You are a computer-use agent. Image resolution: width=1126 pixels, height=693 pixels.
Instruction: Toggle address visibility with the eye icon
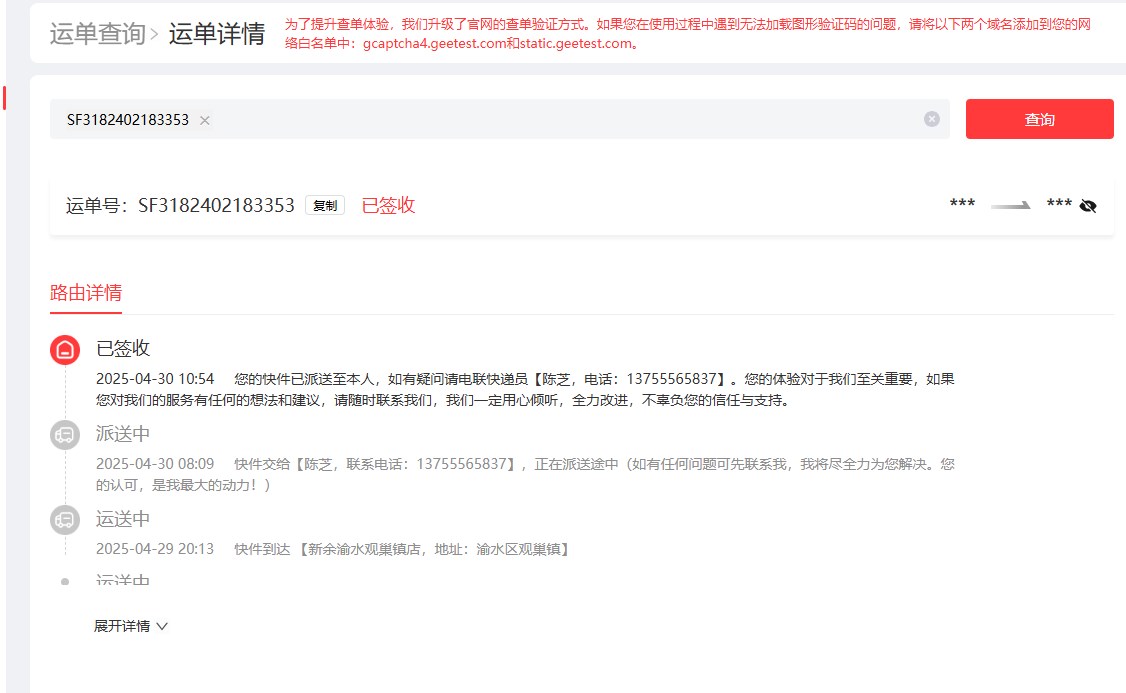pyautogui.click(x=1088, y=206)
